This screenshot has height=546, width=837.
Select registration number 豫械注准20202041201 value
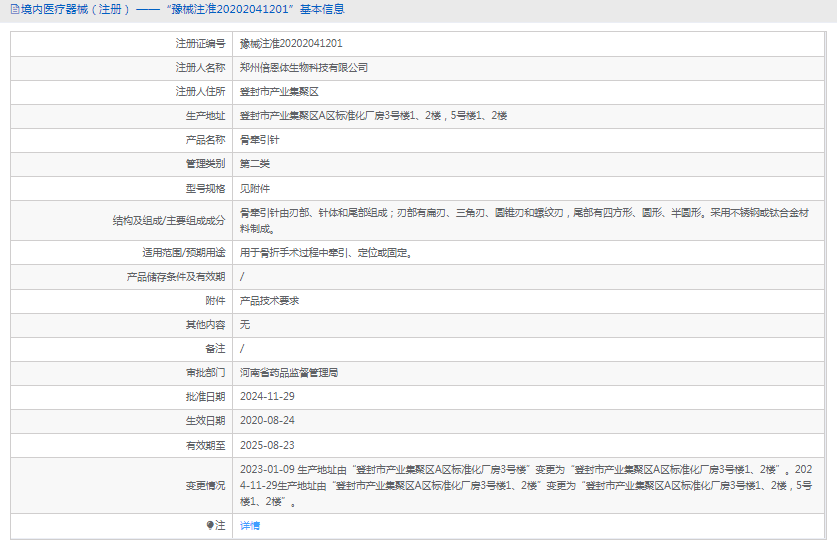click(x=291, y=43)
